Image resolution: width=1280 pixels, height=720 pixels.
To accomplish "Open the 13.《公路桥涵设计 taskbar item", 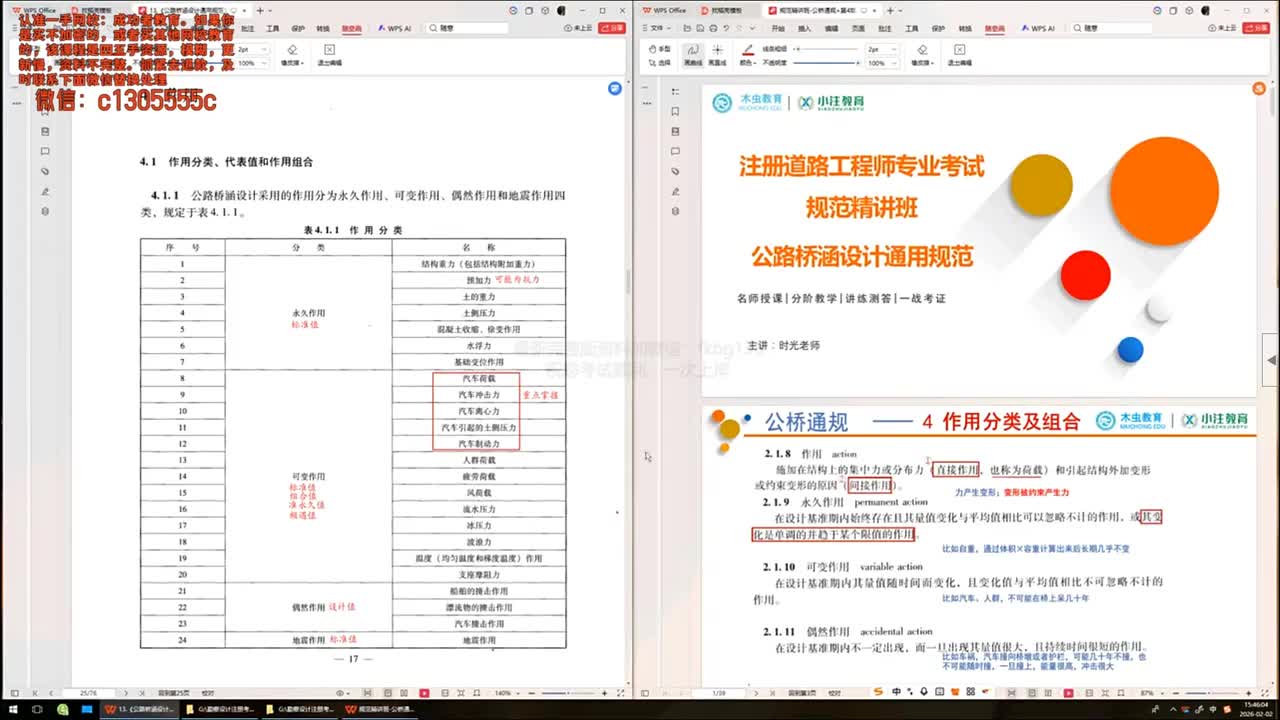I will [139, 709].
